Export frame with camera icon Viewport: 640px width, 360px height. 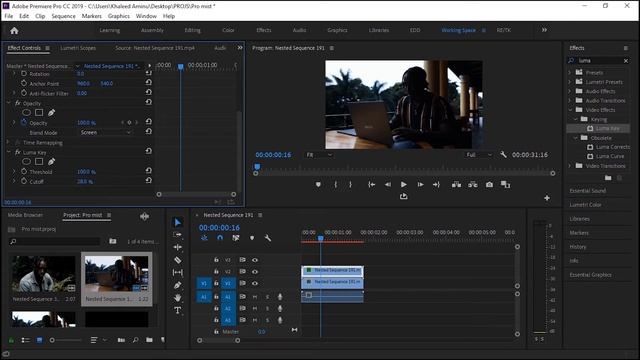tap(489, 184)
